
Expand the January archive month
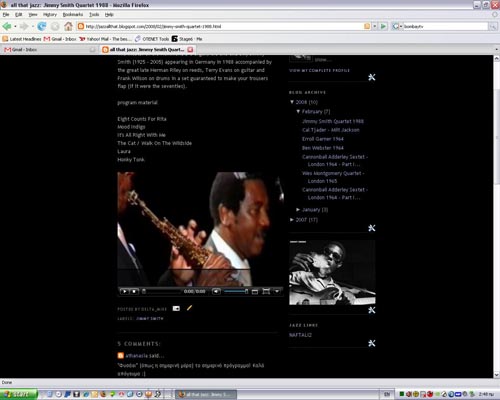[298, 210]
